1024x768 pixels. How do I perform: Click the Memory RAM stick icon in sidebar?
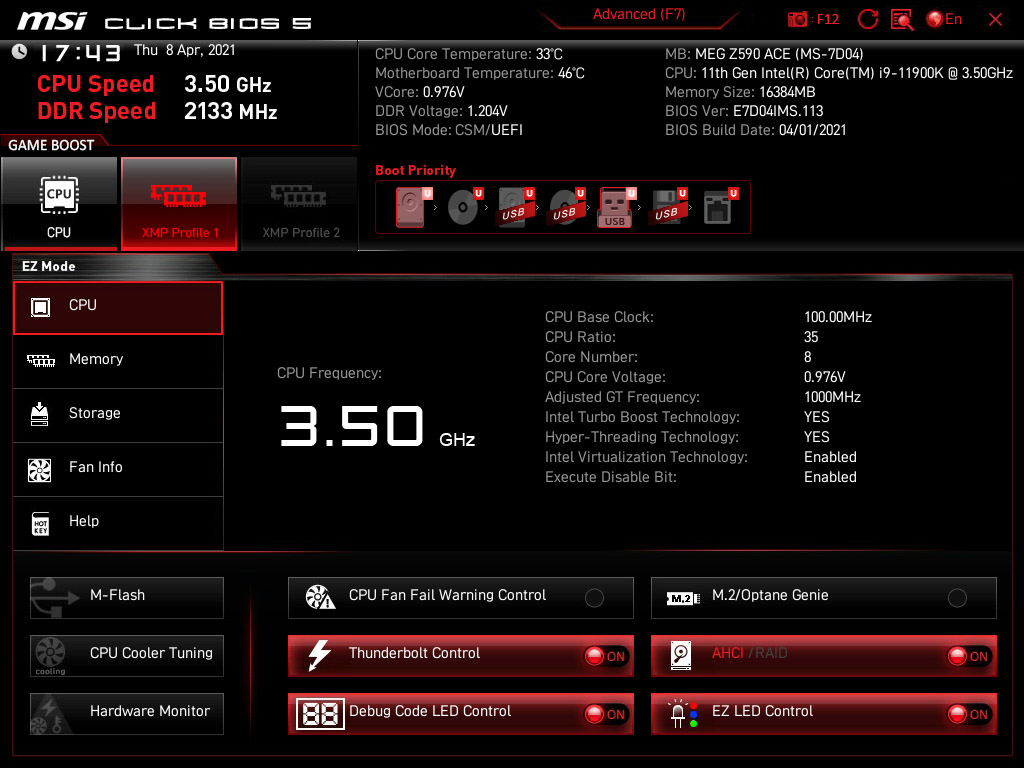coord(40,360)
